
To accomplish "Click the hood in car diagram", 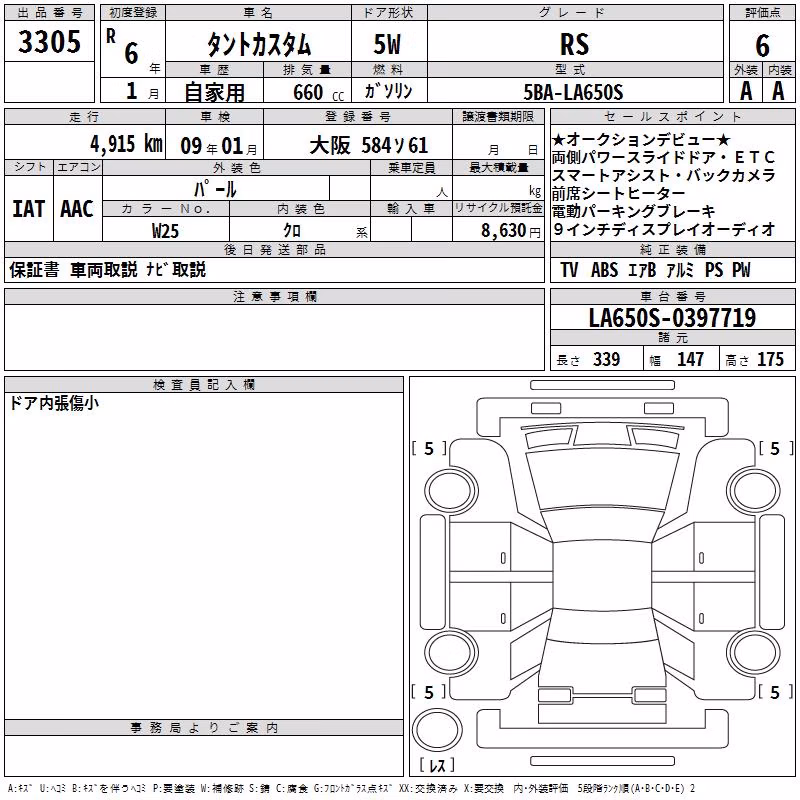I will [602, 482].
